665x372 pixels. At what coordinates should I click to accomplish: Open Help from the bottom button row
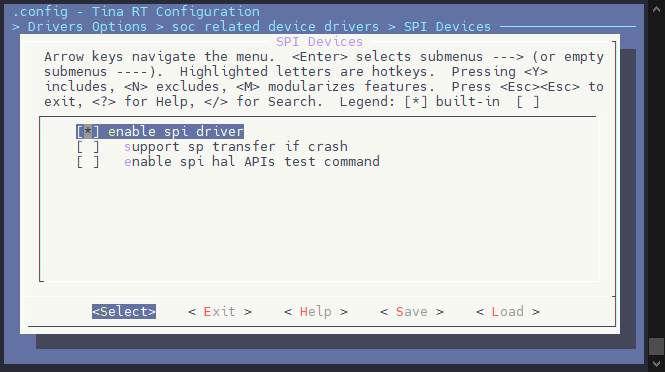click(316, 312)
